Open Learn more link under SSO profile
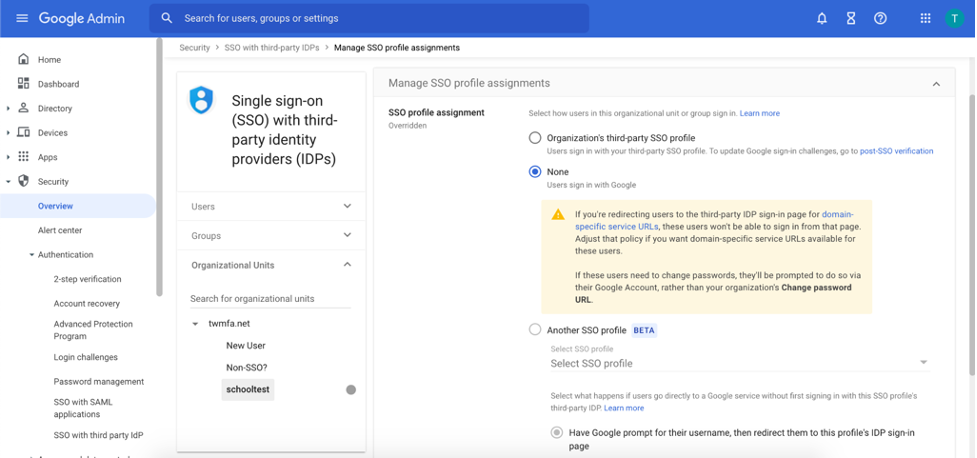 (x=624, y=408)
